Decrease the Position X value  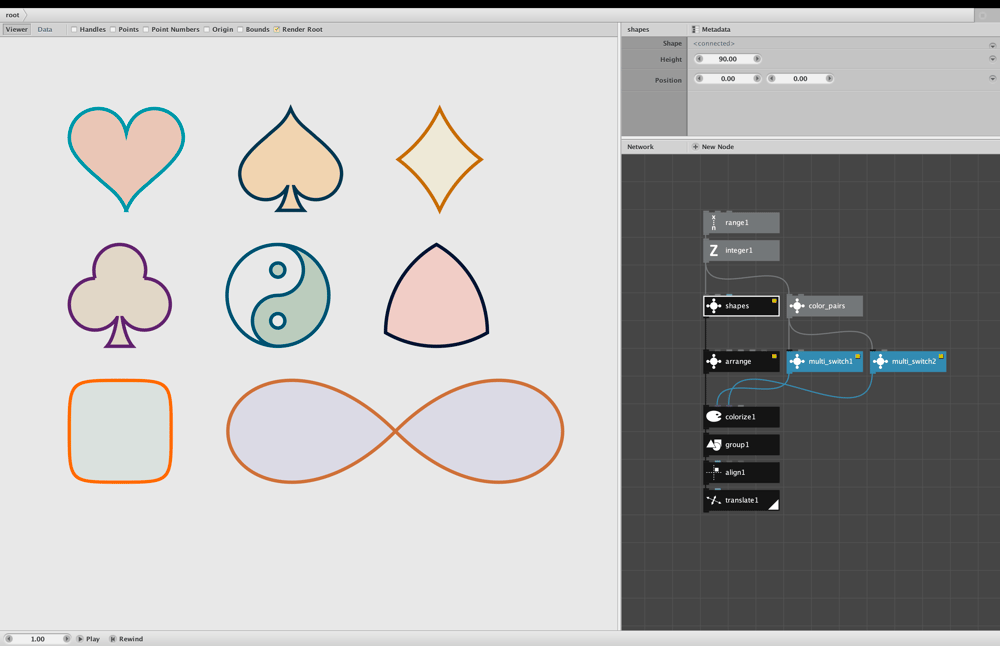(699, 78)
